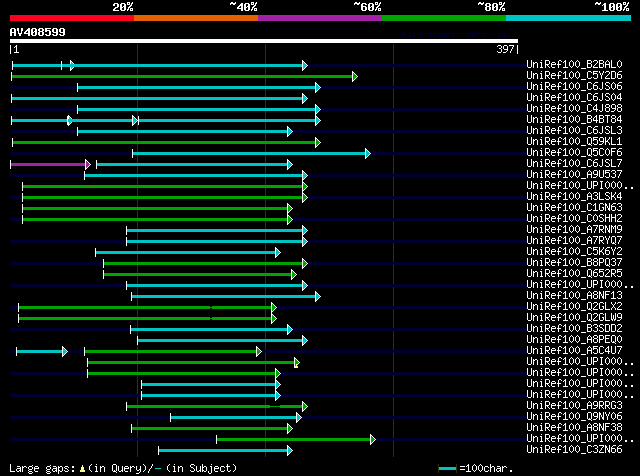Click the green ~80% identity legend segment
Screen dimensions: 640x476
click(x=444, y=18)
